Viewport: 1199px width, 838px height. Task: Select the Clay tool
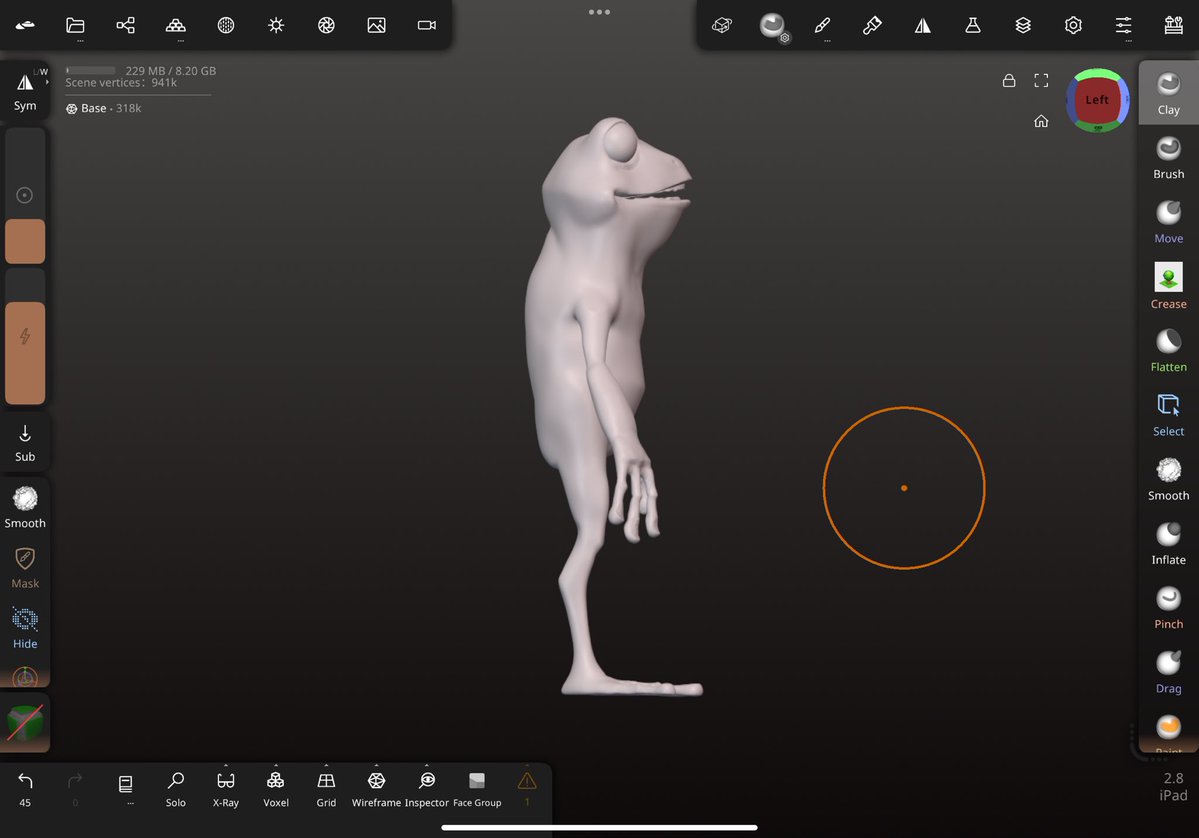(1168, 93)
